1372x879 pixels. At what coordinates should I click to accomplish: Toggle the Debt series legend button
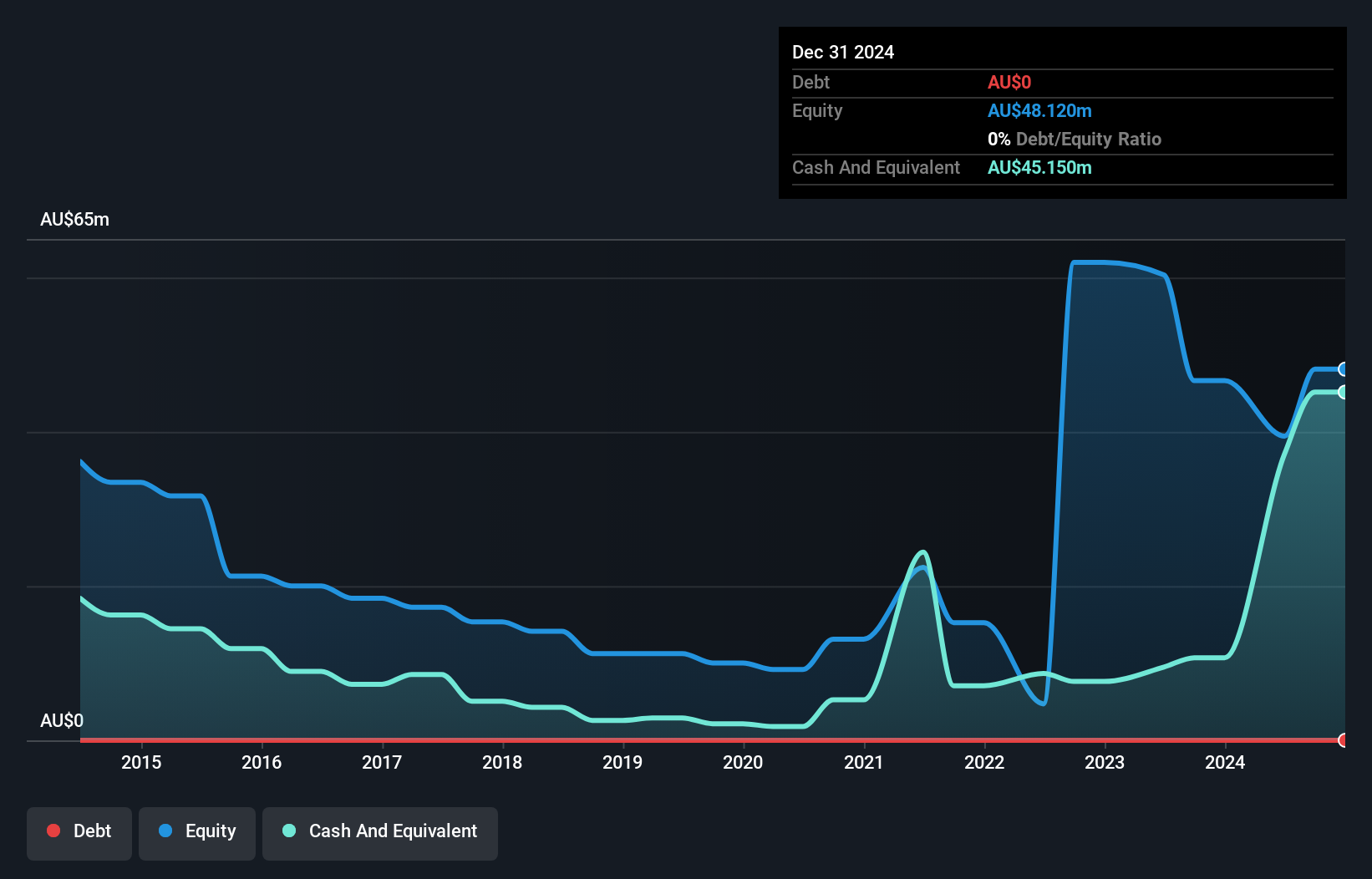[79, 833]
